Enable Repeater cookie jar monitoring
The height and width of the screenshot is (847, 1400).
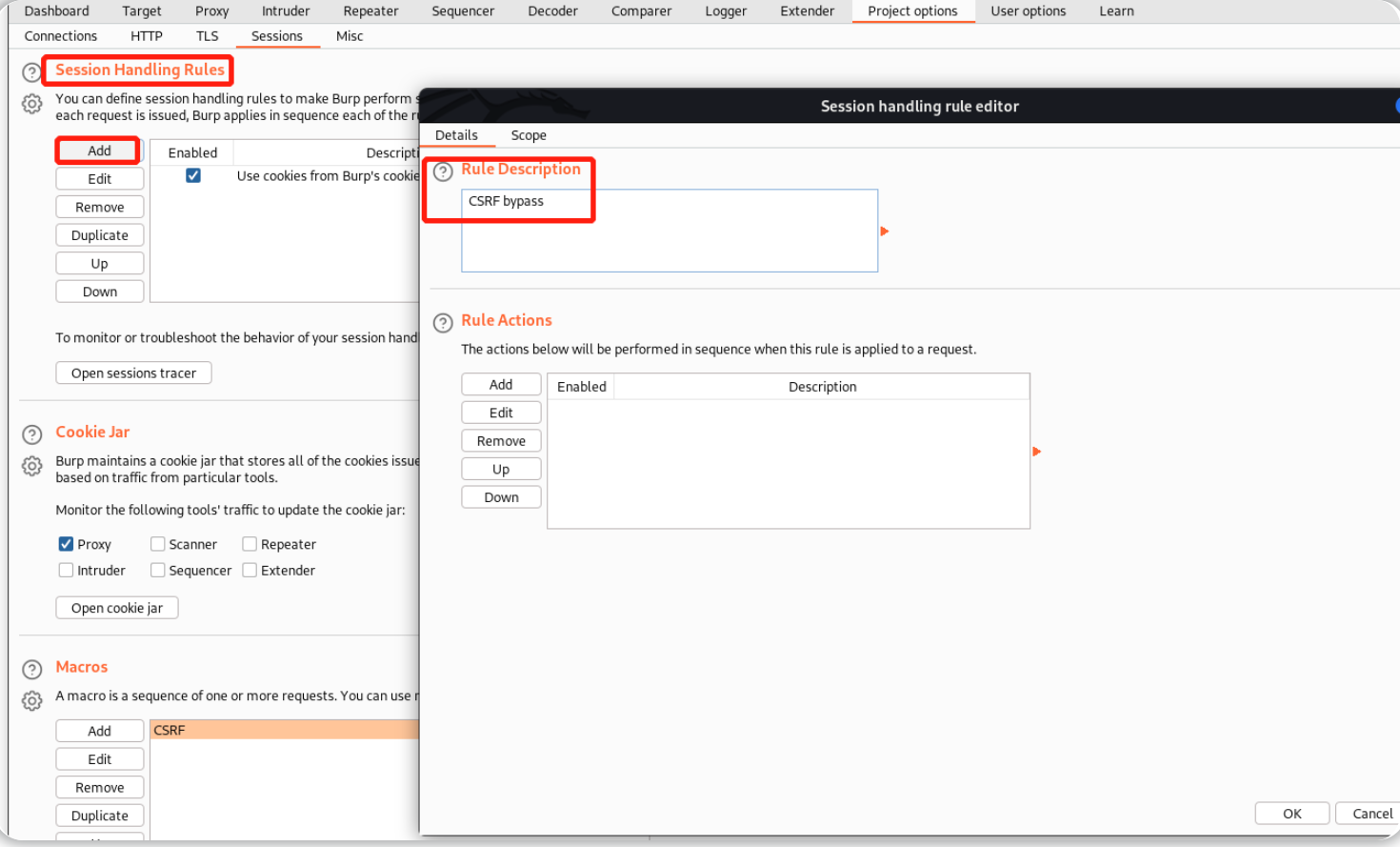pyautogui.click(x=250, y=544)
